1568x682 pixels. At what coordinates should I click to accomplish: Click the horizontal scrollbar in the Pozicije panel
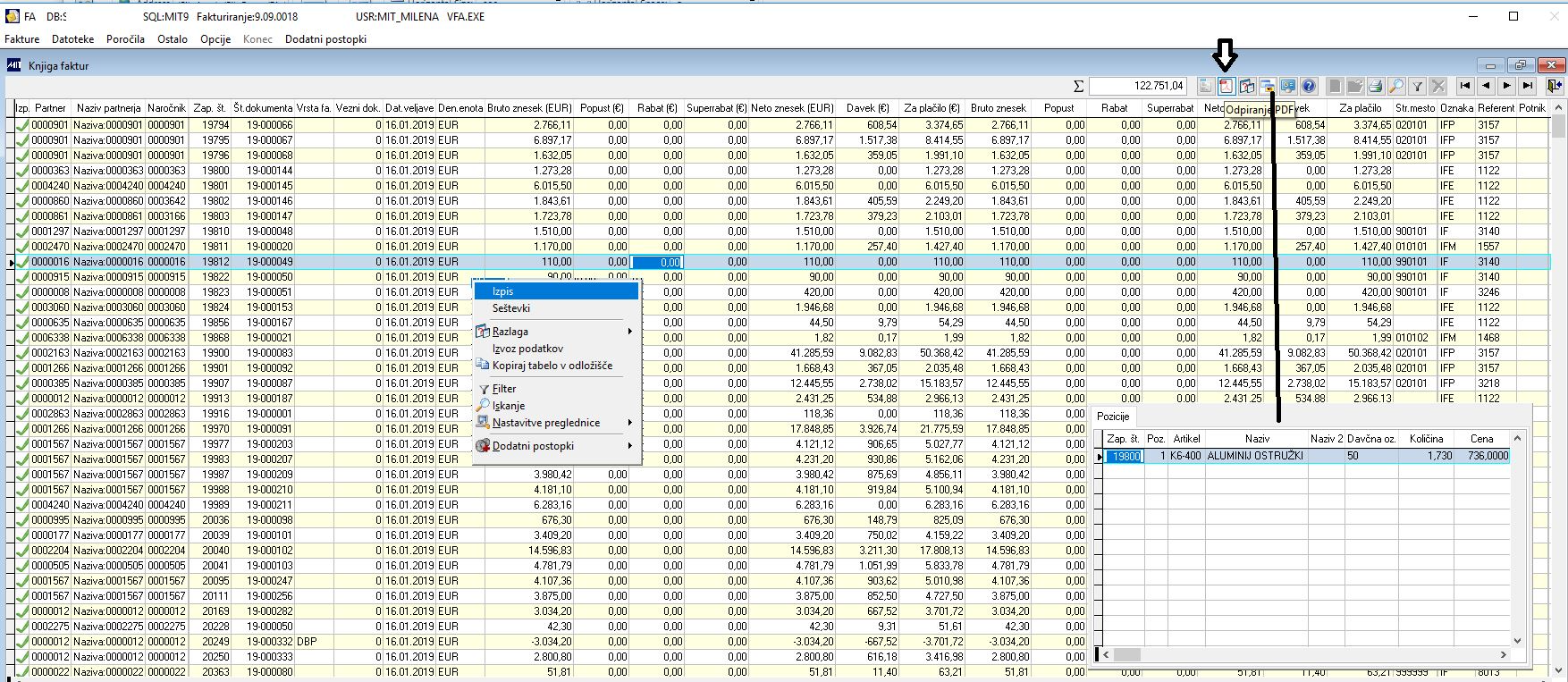click(1305, 654)
